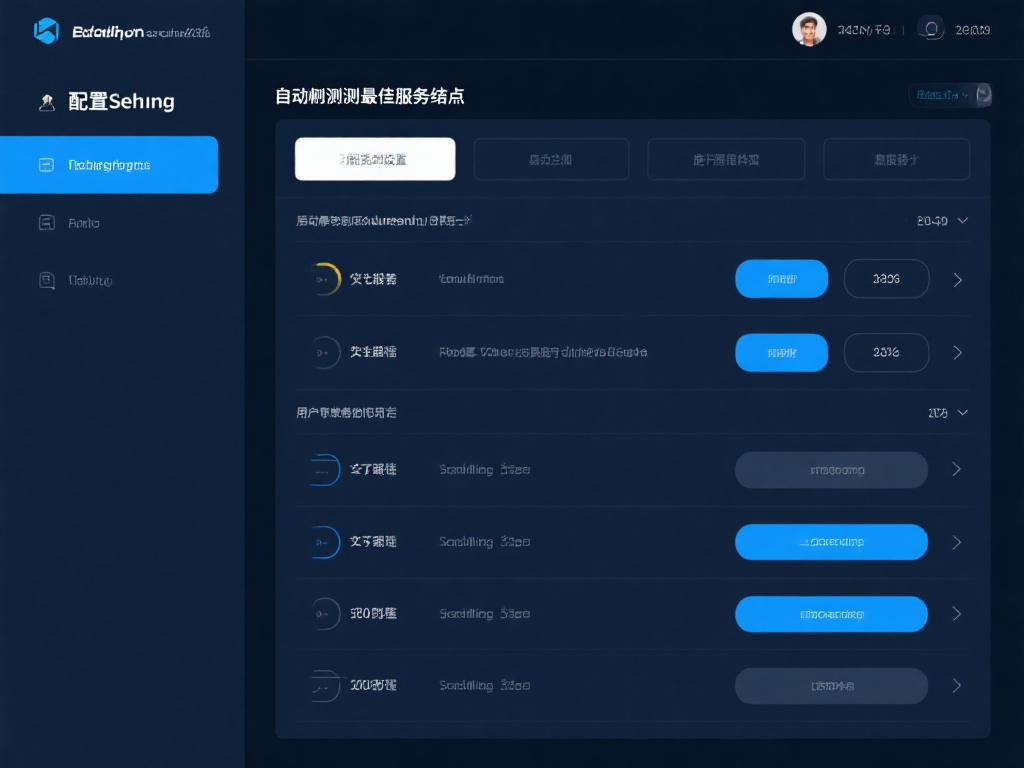Click the circular status ring on second service row

325,352
